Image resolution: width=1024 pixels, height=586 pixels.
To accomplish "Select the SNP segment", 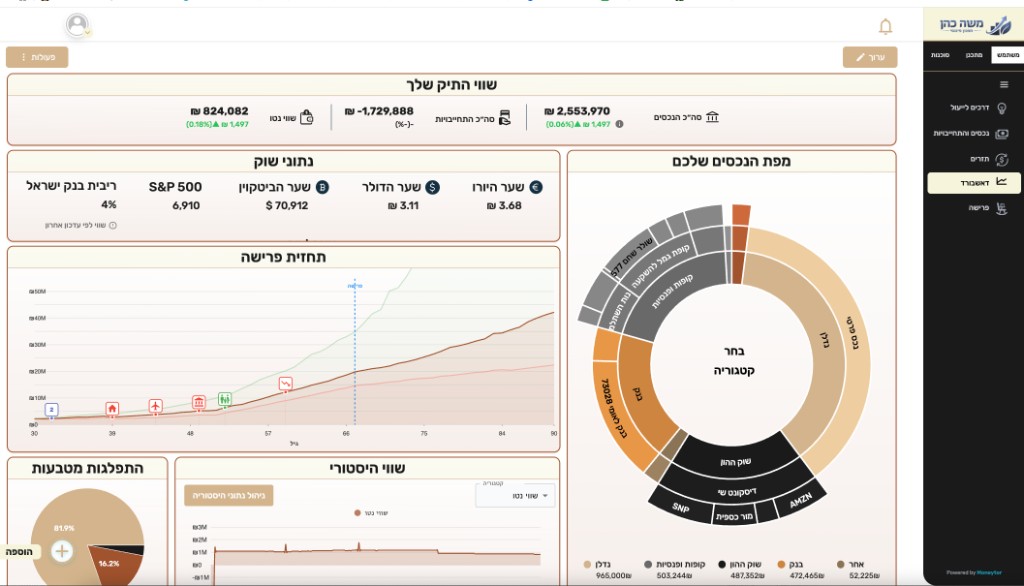I will coord(680,508).
